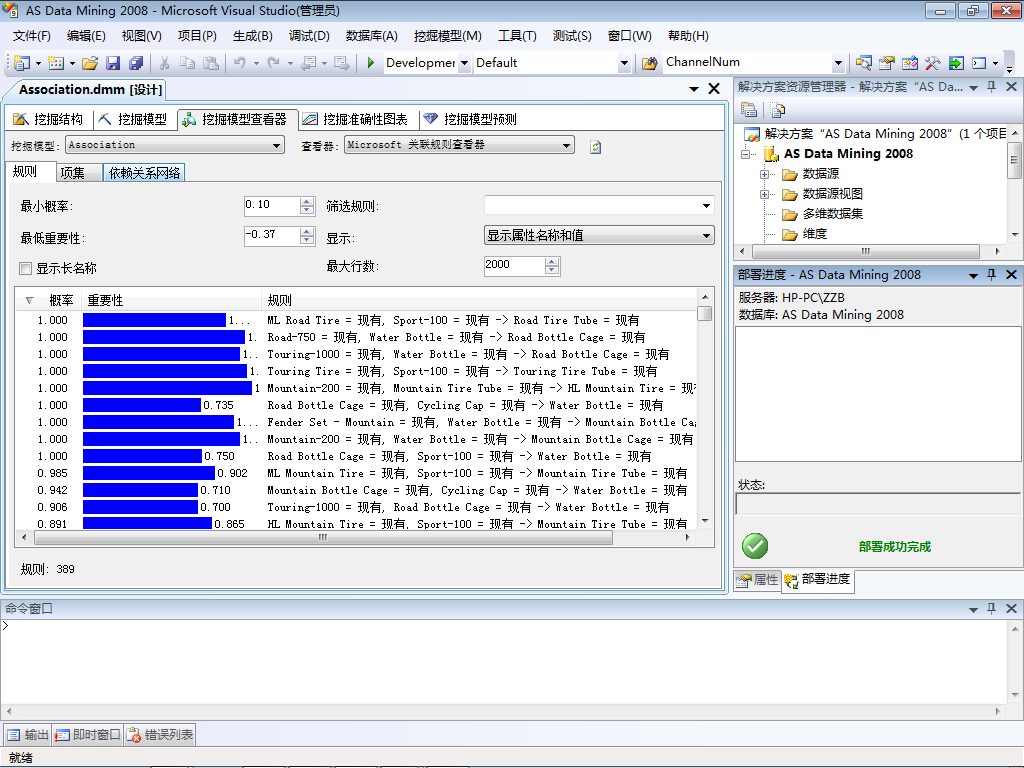Image resolution: width=1024 pixels, height=768 pixels.
Task: Click the 最大行数 input field
Action: (x=514, y=265)
